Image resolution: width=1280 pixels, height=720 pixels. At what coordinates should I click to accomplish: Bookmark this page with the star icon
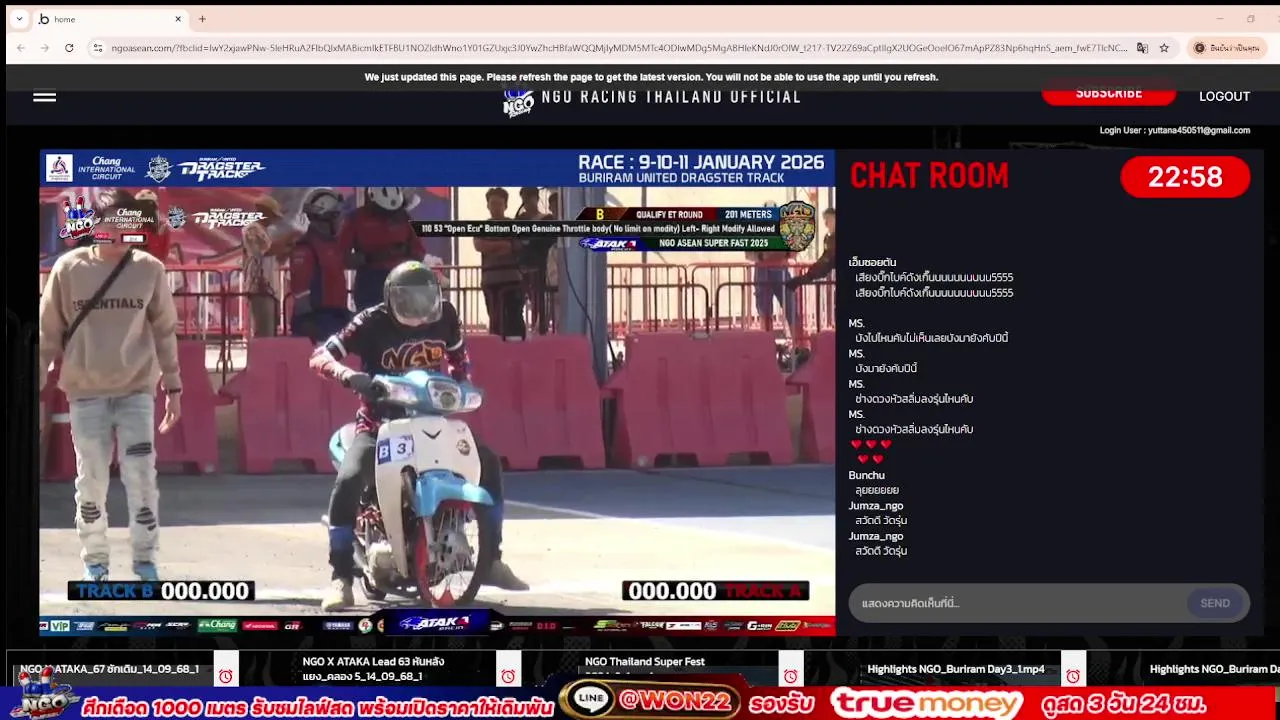(x=1164, y=48)
